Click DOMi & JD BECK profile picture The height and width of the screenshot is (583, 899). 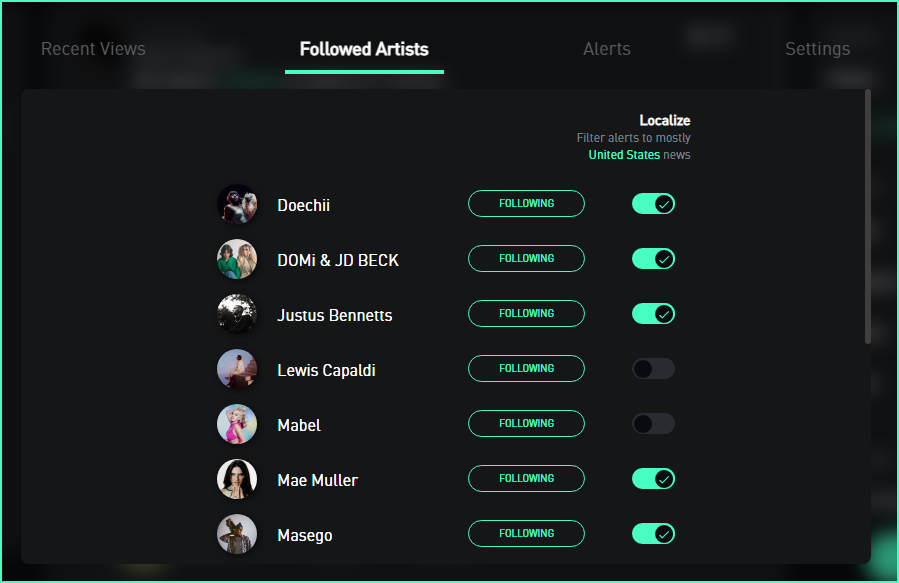[237, 259]
